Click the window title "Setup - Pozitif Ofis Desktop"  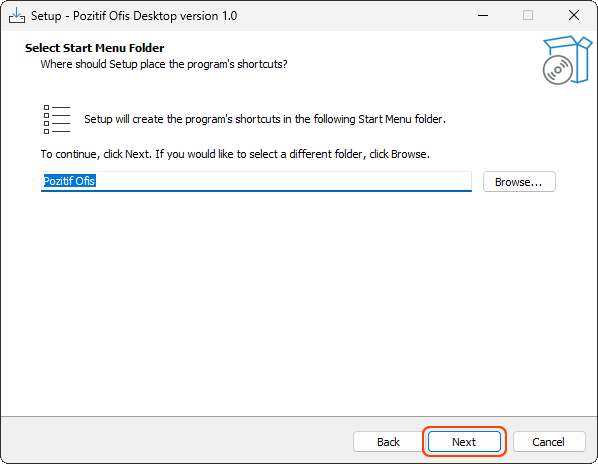tap(134, 16)
